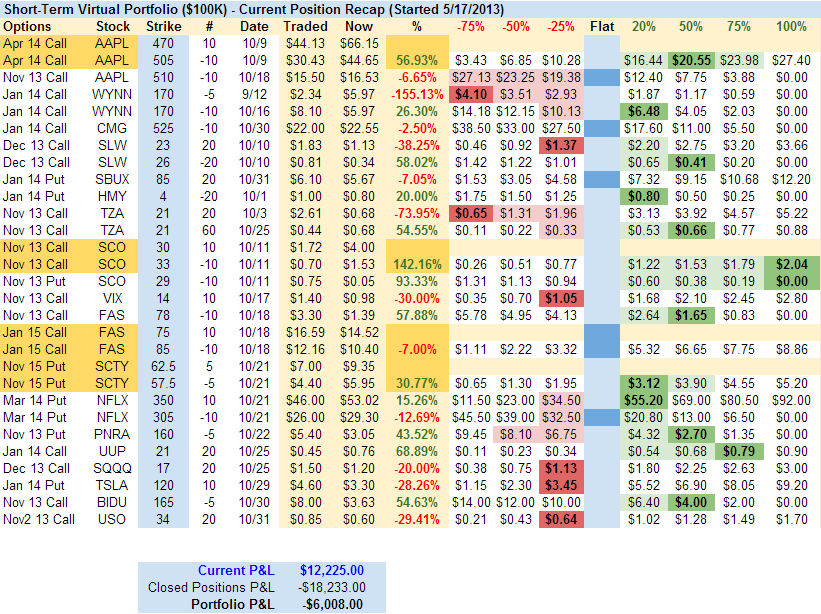Select the green $2.04 cell for SCO
This screenshot has width=821, height=614.
coord(791,264)
